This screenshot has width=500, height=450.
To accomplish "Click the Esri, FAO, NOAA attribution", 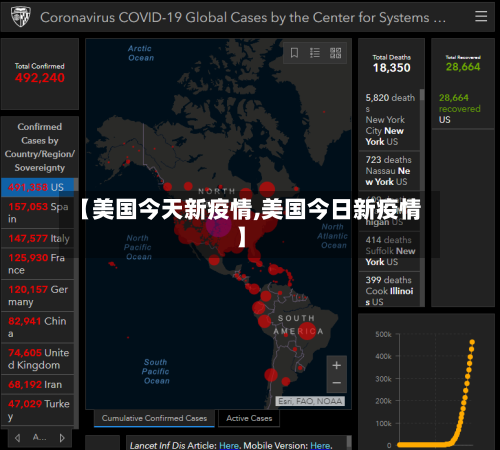I will (310, 401).
